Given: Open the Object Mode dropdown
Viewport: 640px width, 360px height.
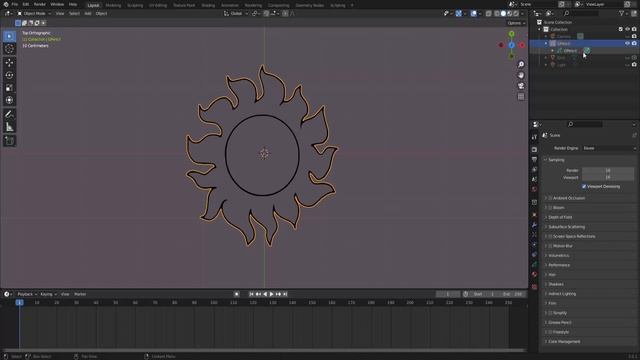Looking at the screenshot, I should pos(34,13).
